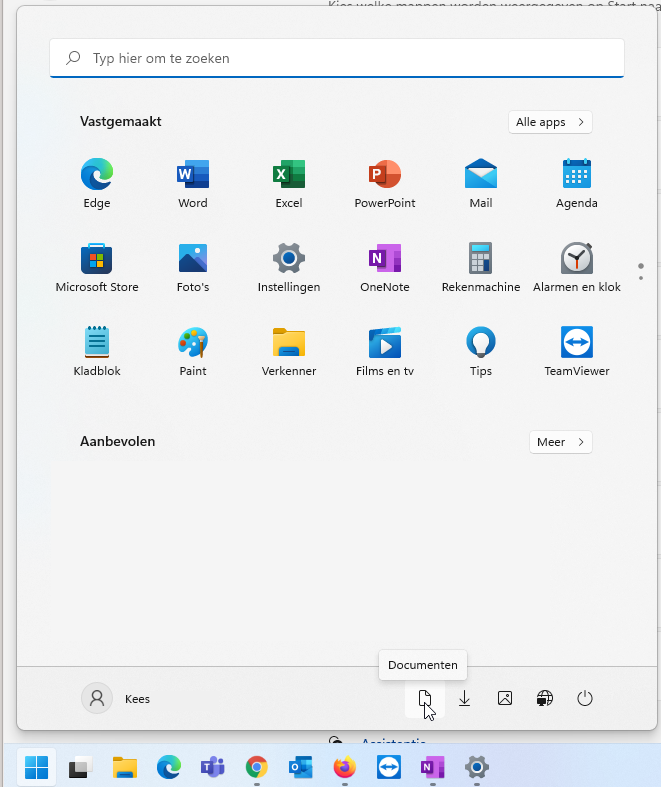Click the Windows Start button on taskbar
661x787 pixels.
(x=37, y=767)
